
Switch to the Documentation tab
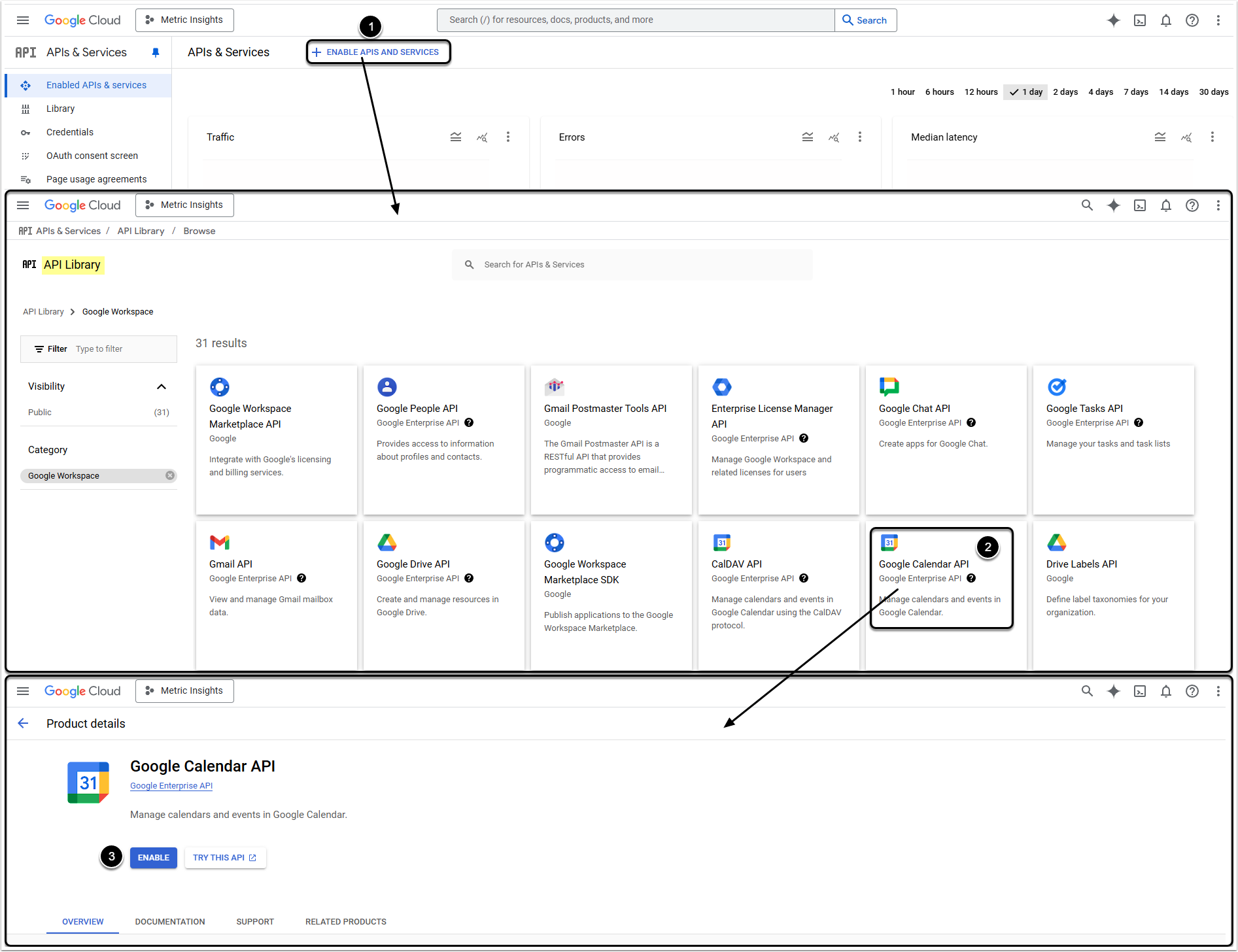pos(170,922)
